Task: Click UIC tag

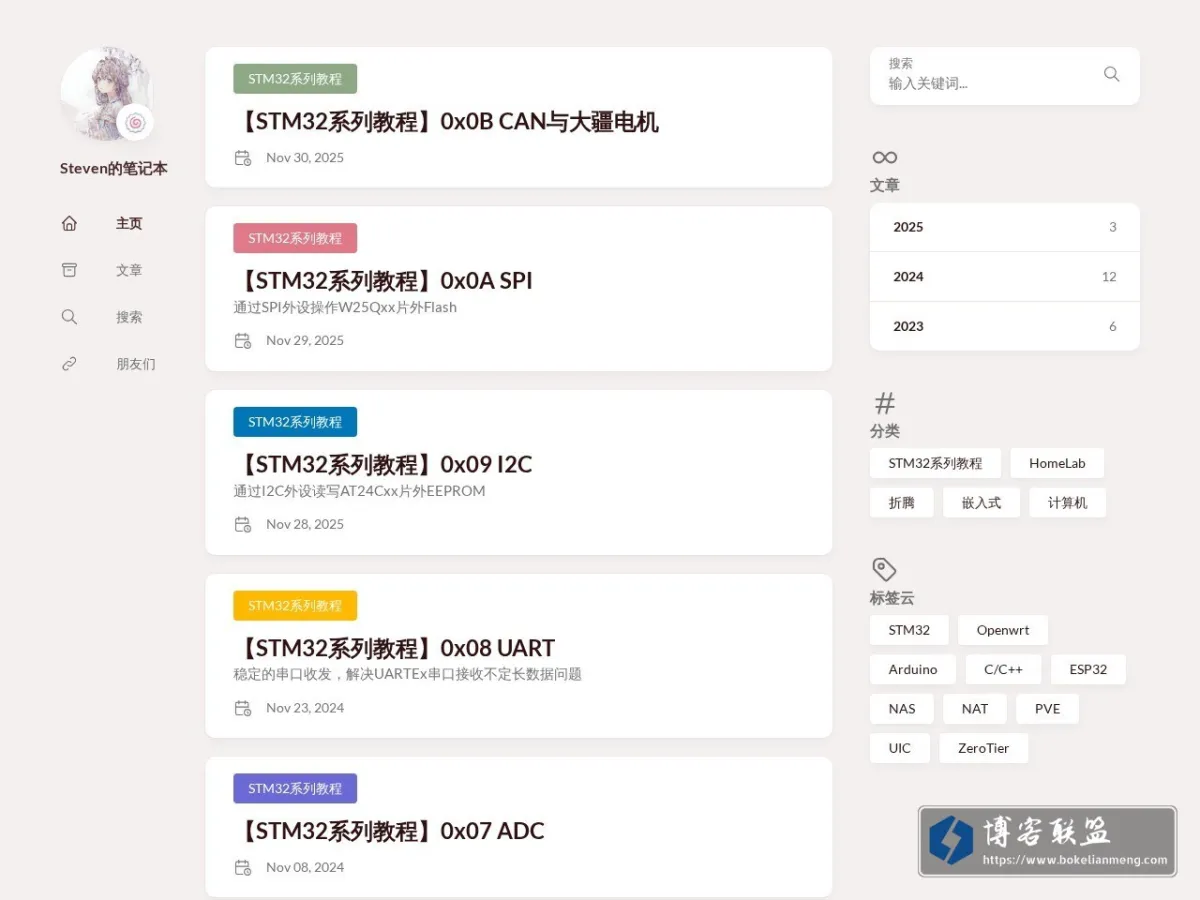Action: (900, 748)
